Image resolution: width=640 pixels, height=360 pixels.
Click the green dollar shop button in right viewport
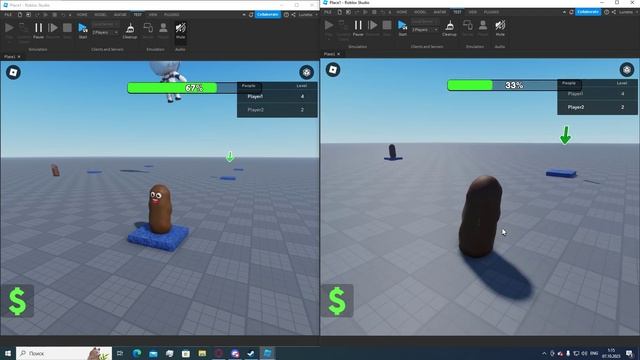tap(337, 301)
